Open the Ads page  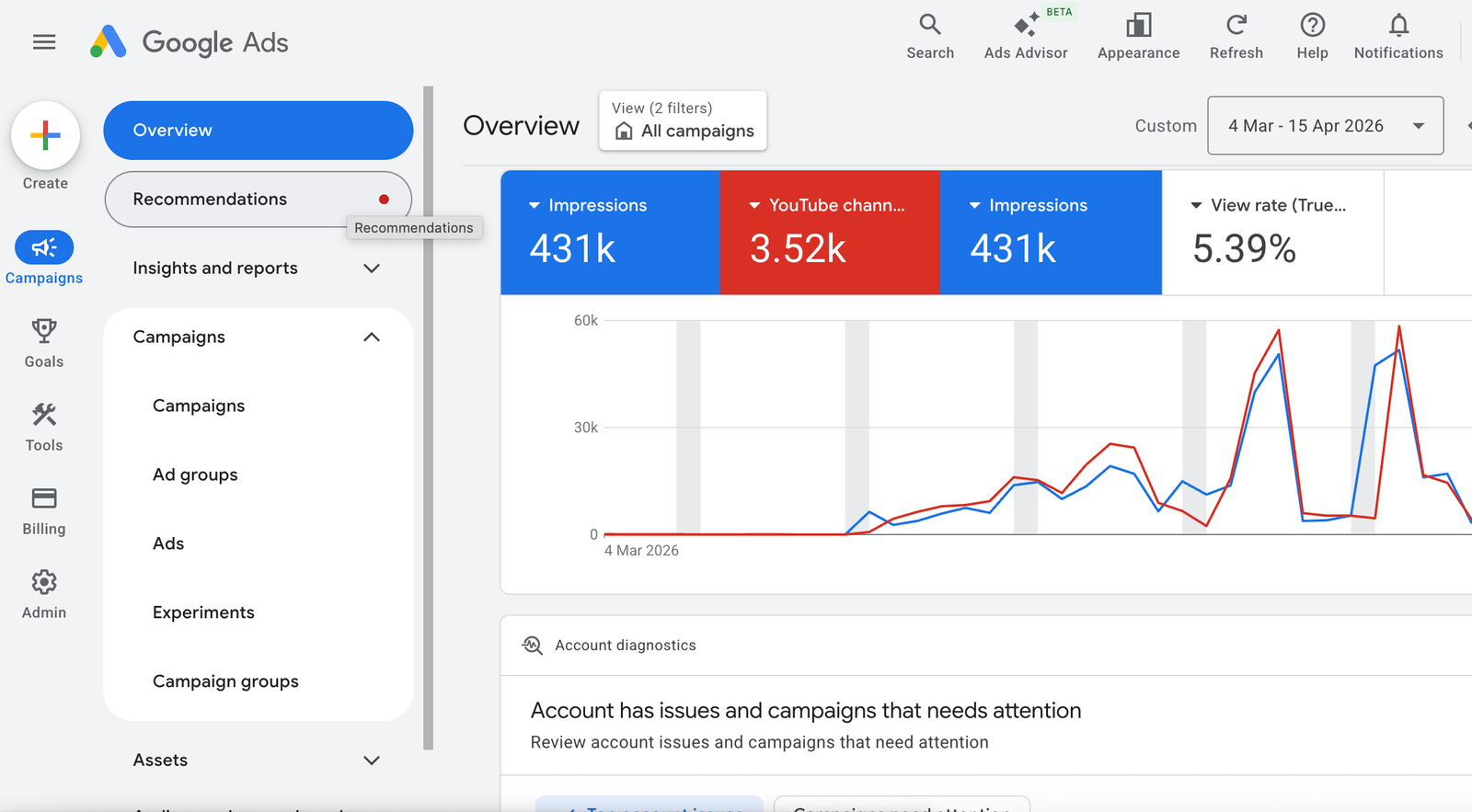click(x=168, y=544)
